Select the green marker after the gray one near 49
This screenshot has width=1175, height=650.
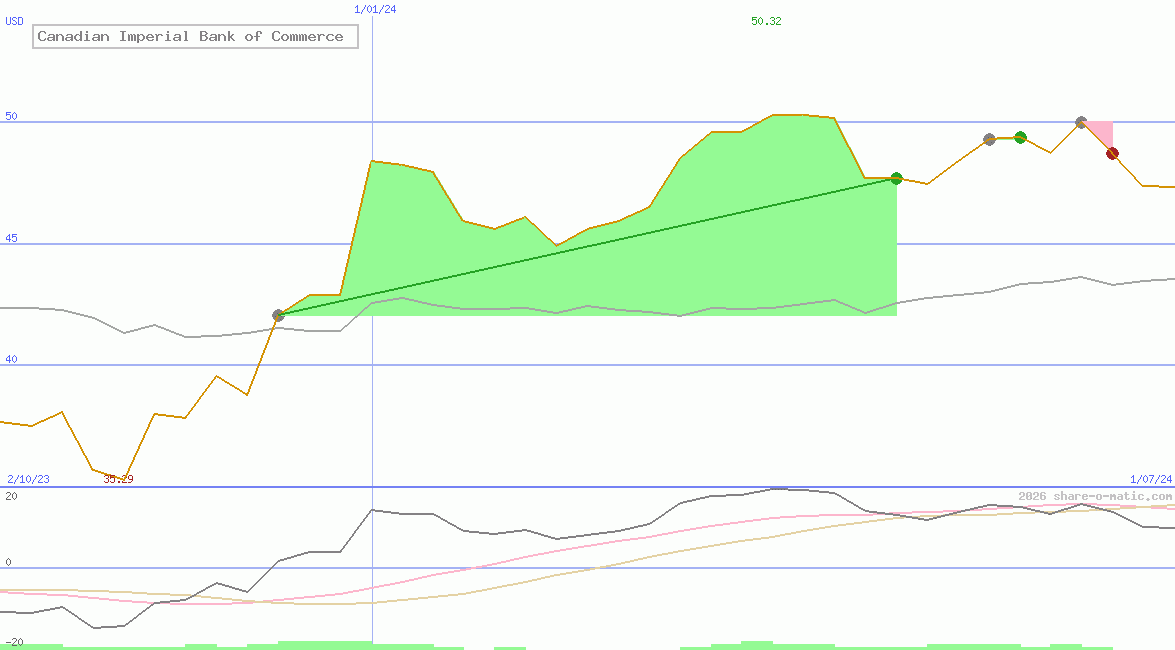click(x=1020, y=137)
